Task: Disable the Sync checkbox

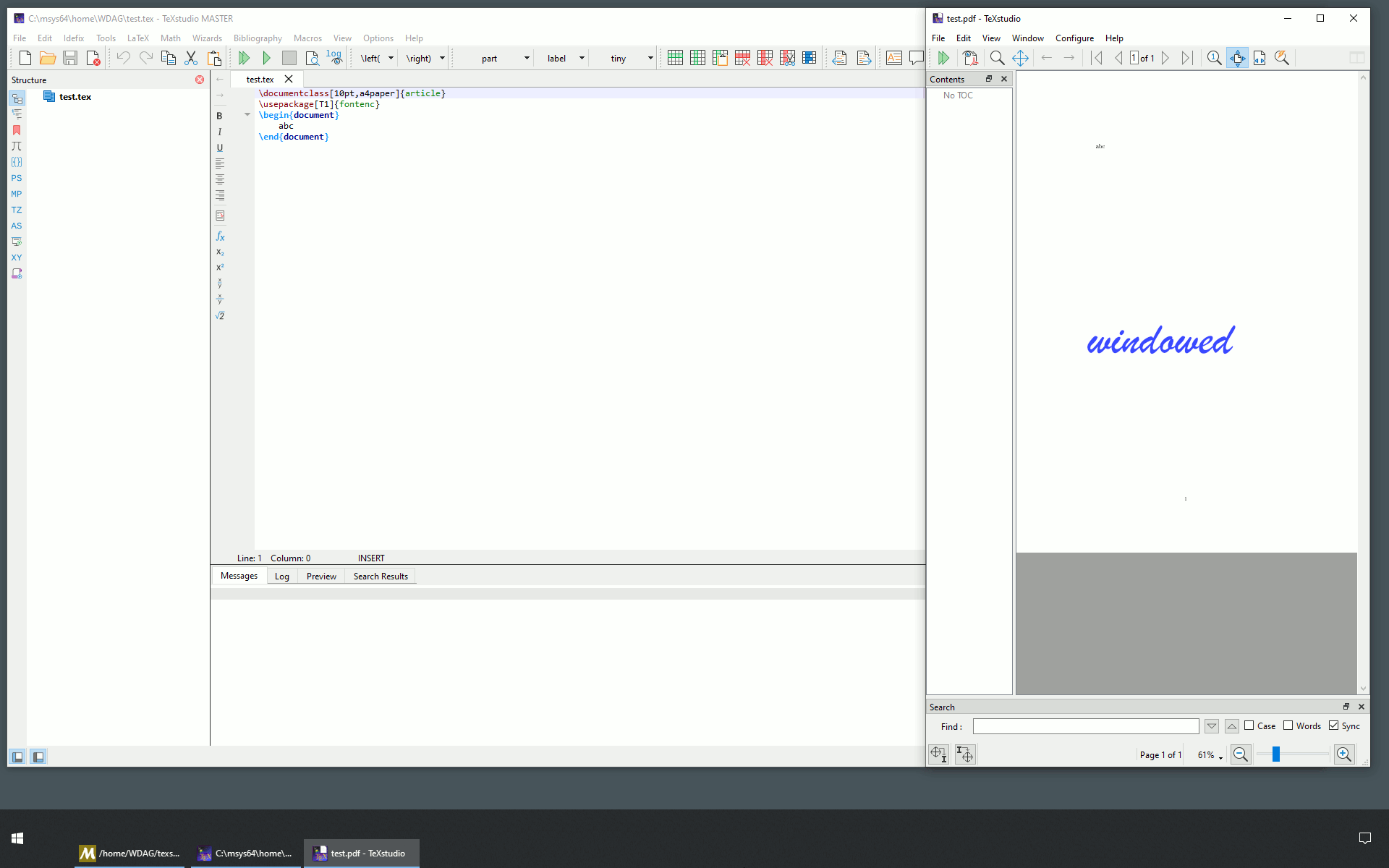Action: 1334,726
